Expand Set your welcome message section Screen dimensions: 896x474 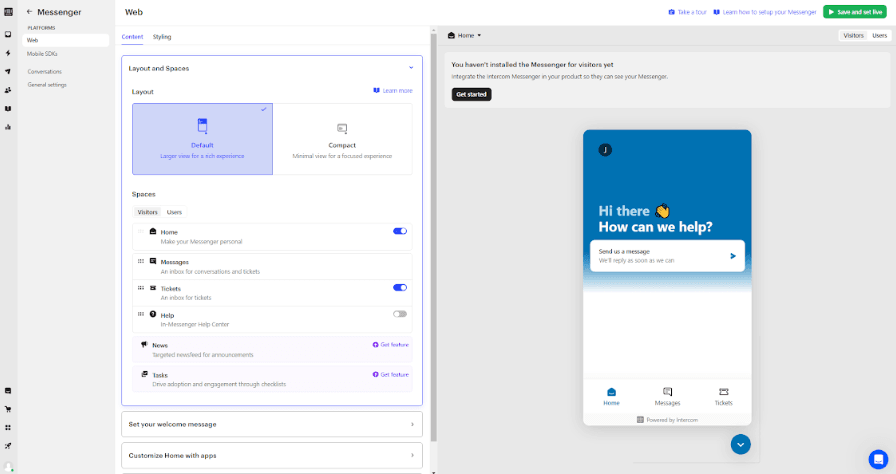[272, 424]
